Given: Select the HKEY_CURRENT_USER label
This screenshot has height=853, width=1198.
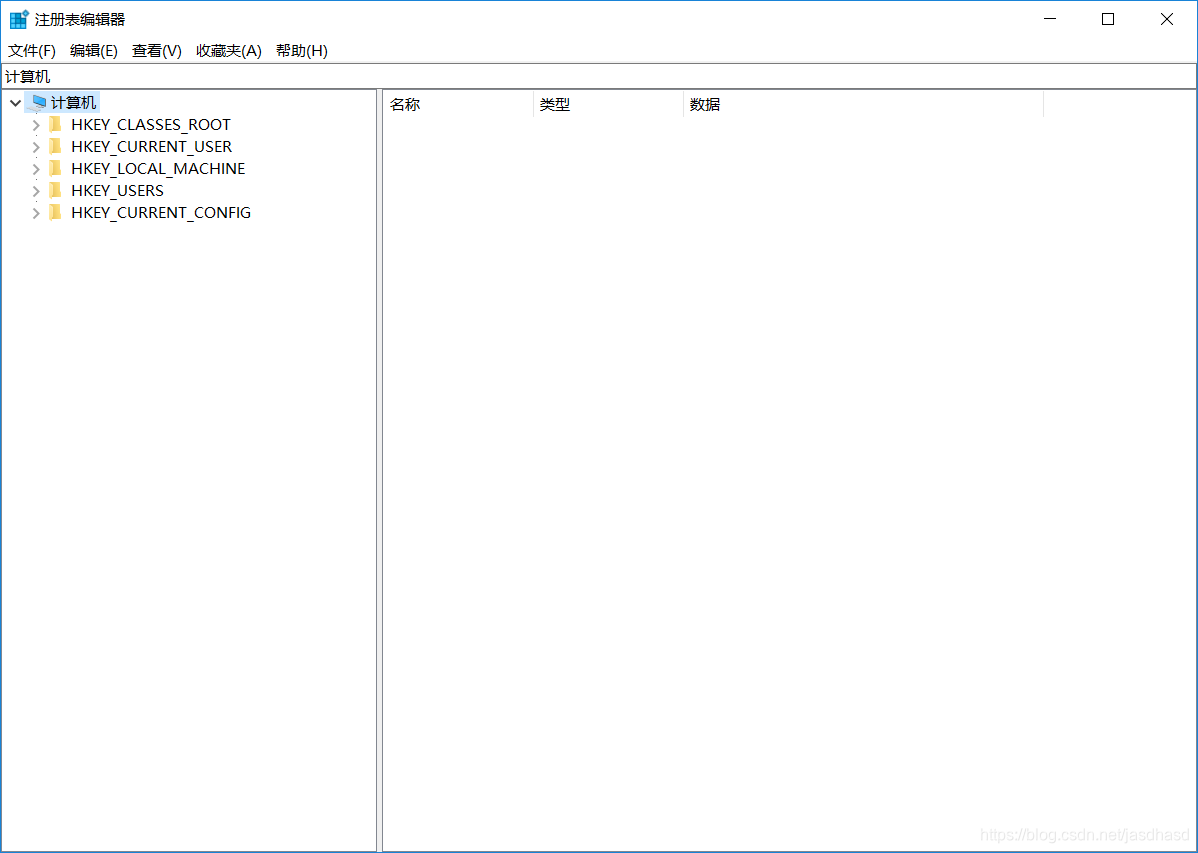Looking at the screenshot, I should [151, 147].
